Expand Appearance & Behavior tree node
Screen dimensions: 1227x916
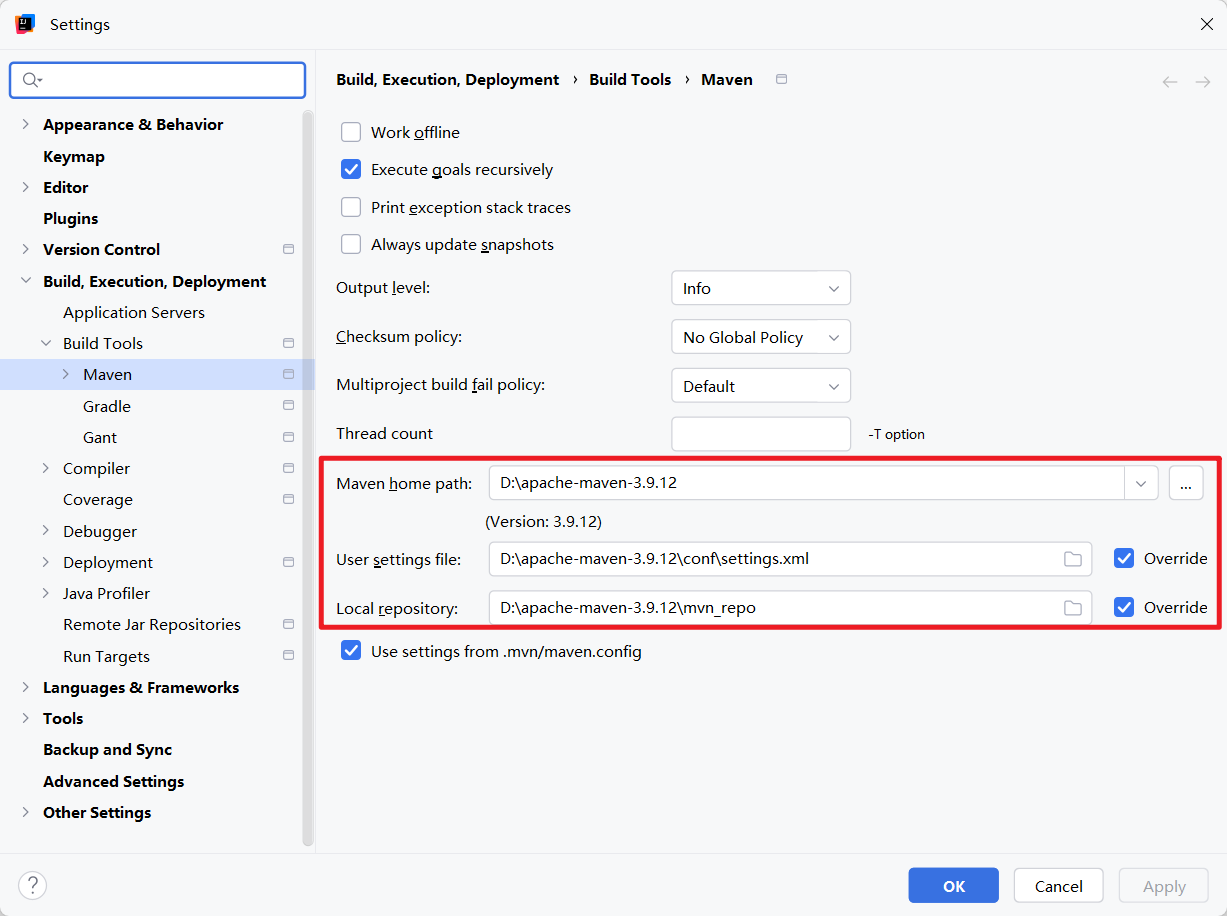coord(26,124)
